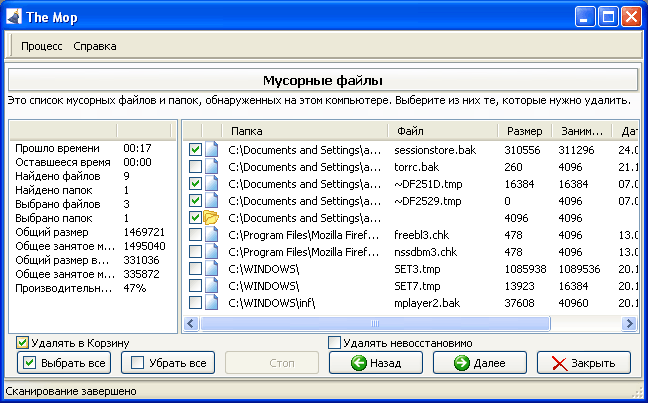Maximize The Mop window
The height and width of the screenshot is (403, 648).
(x=608, y=17)
